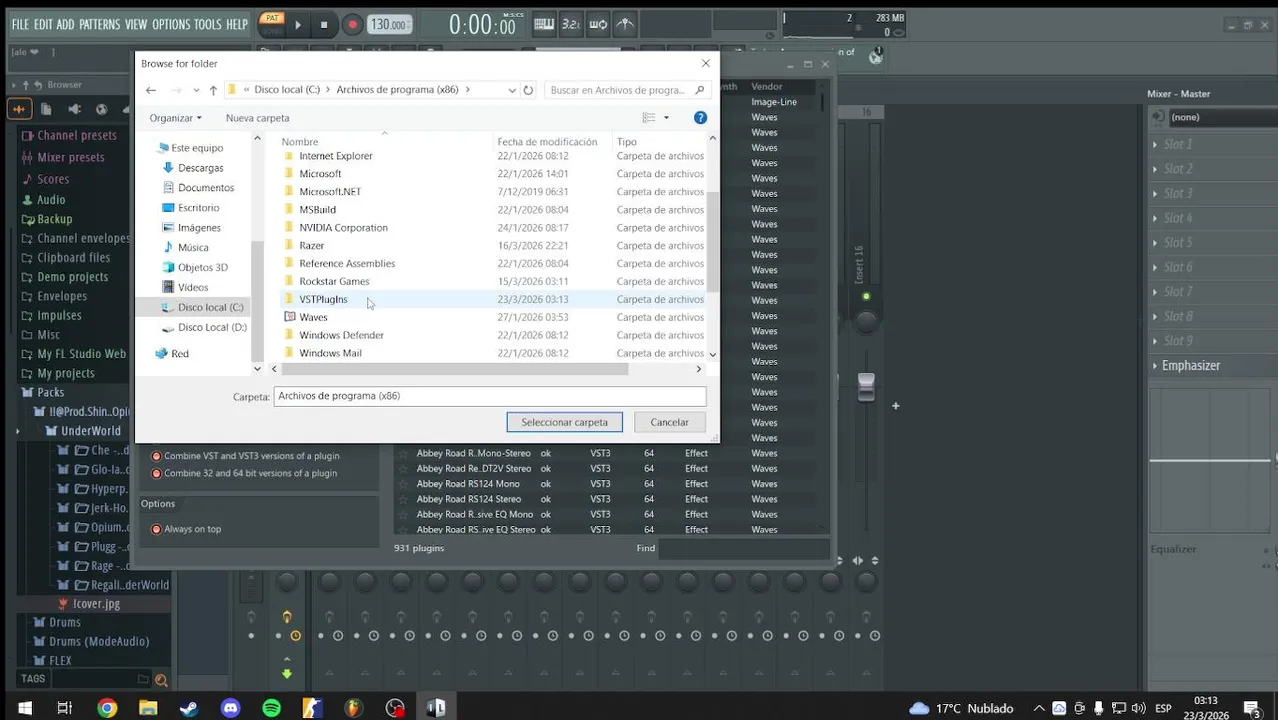
Task: Open the TOOLS menu
Action: (x=208, y=24)
